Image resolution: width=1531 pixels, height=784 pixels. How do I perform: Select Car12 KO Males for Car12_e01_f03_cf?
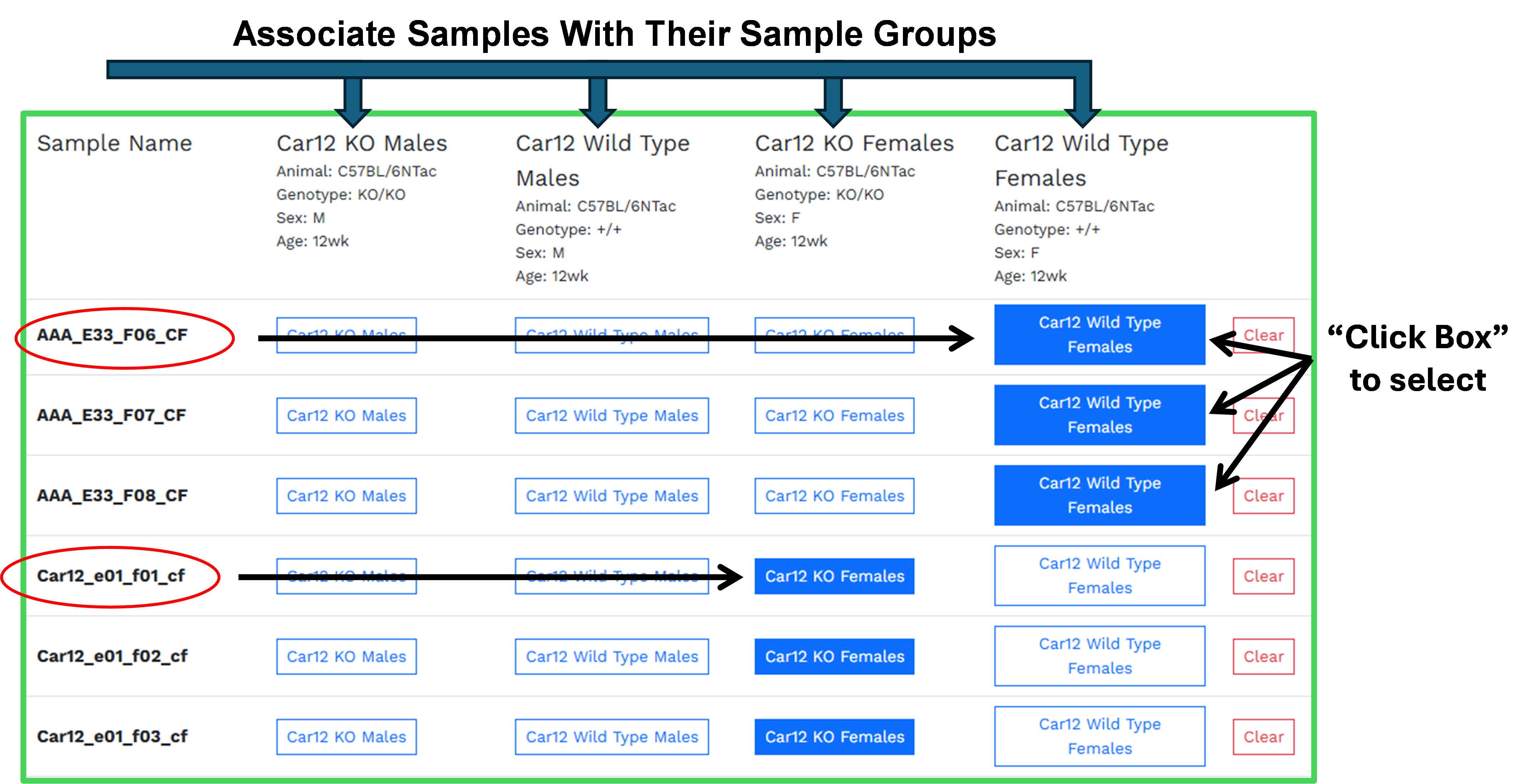pyautogui.click(x=346, y=736)
